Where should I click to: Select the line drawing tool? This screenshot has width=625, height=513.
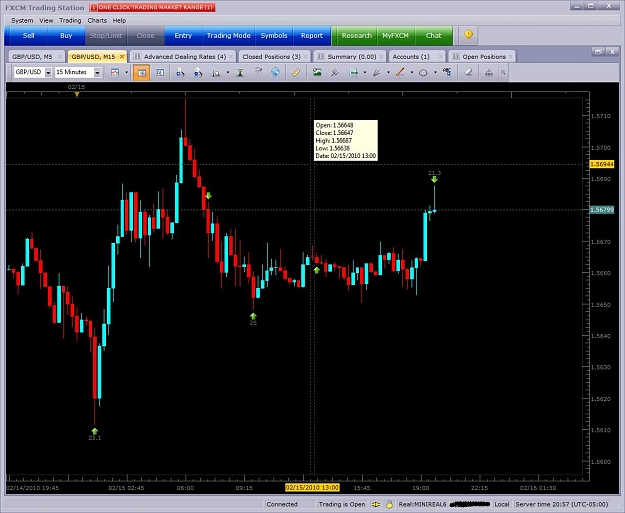[x=400, y=73]
